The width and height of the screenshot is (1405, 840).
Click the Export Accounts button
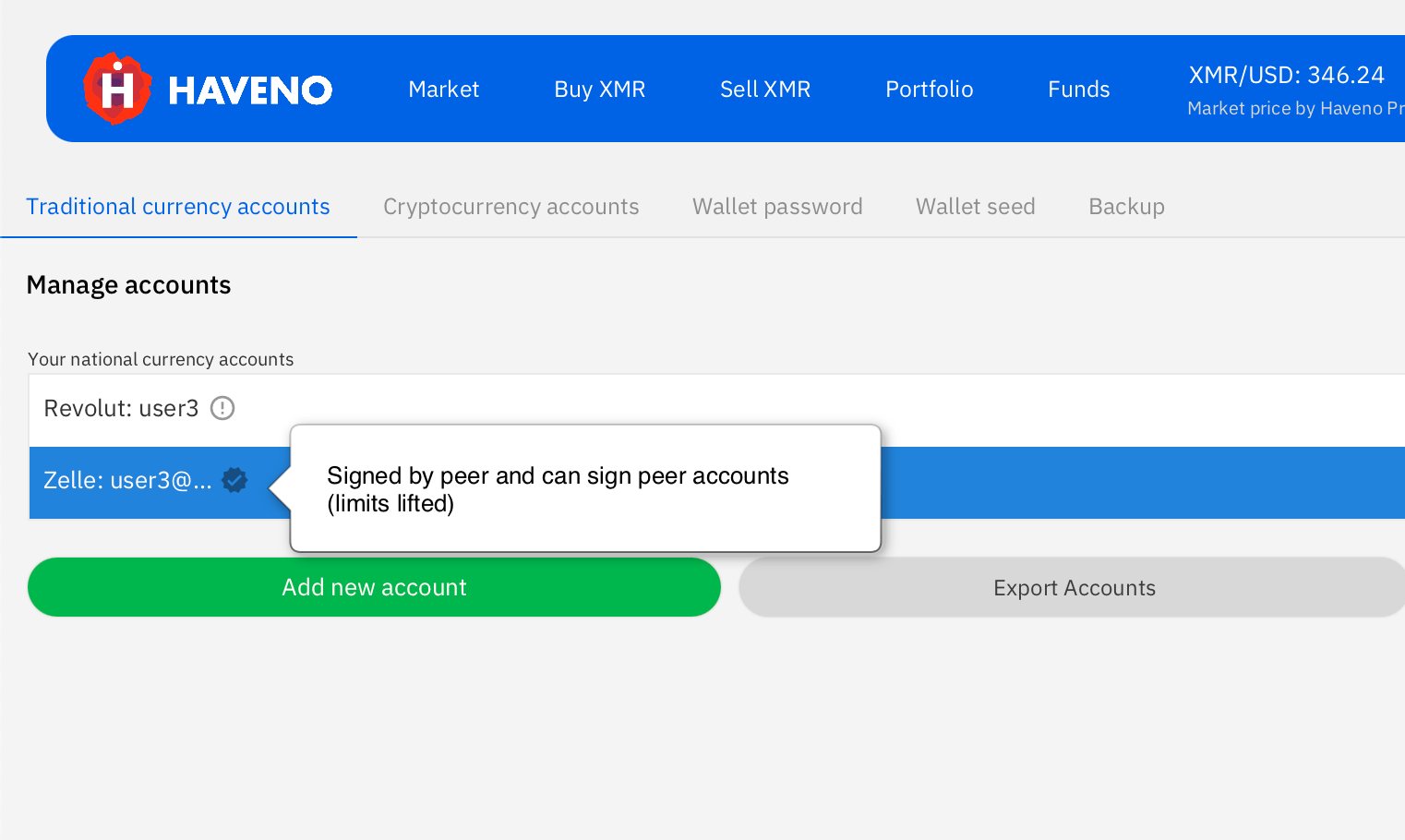[x=1074, y=588]
